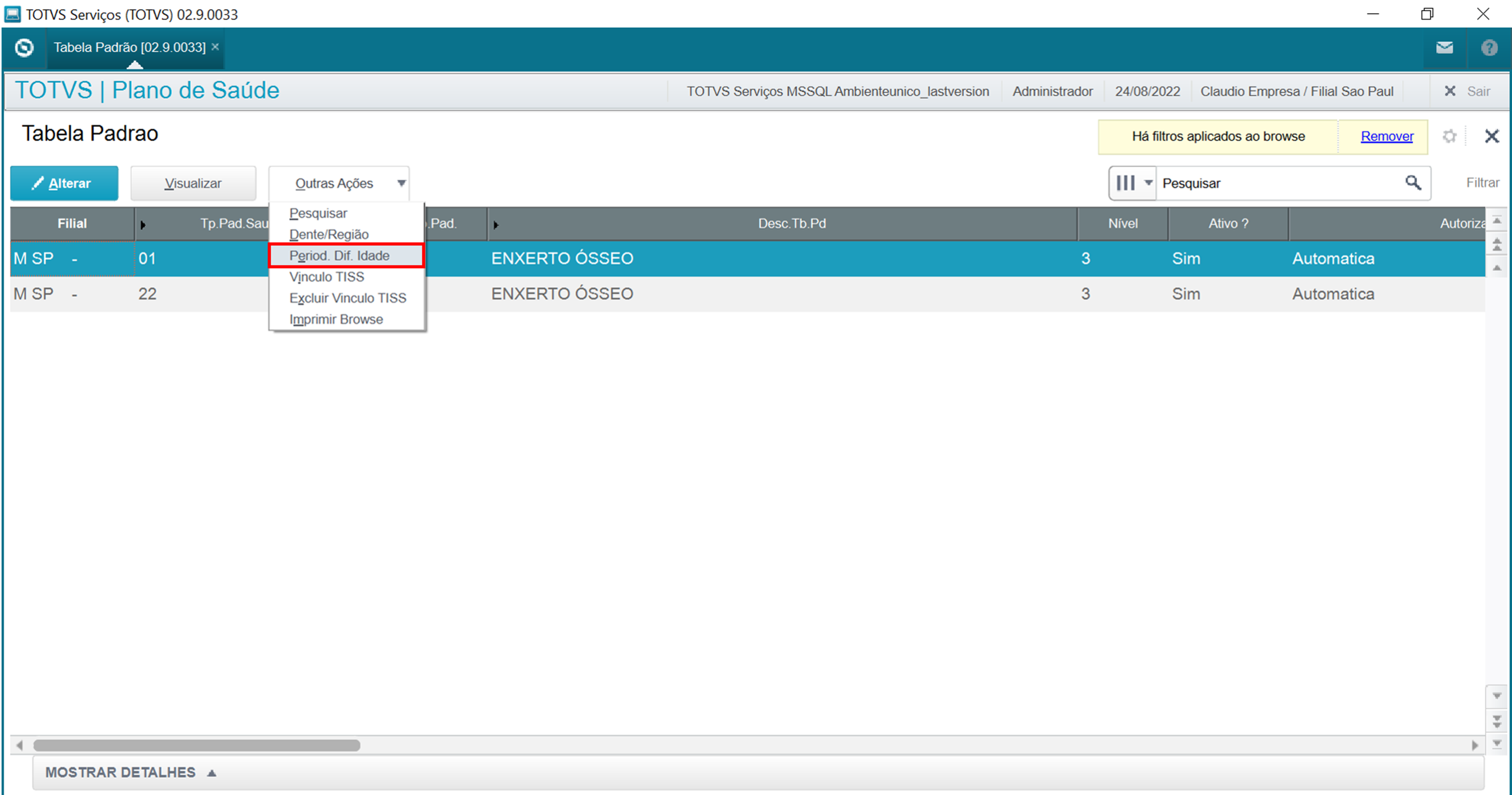
Task: Select the row with Tp.Pad.Sau 22
Action: (147, 294)
